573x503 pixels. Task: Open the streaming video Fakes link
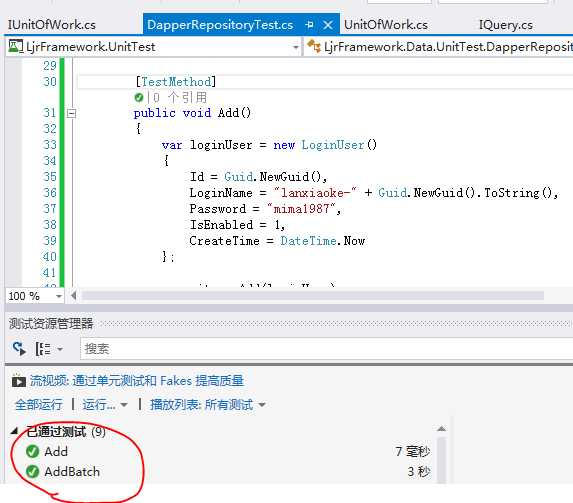pos(137,381)
